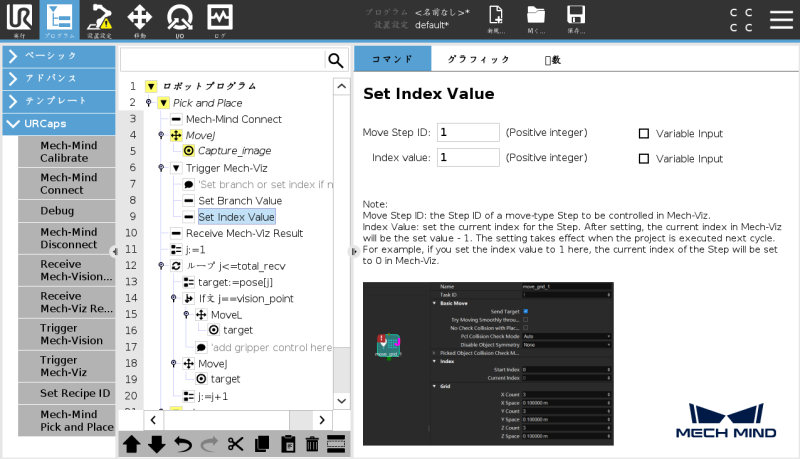800x459 pixels.
Task: Select the Receive Mech-Viz Result node
Action: pyautogui.click(x=244, y=233)
